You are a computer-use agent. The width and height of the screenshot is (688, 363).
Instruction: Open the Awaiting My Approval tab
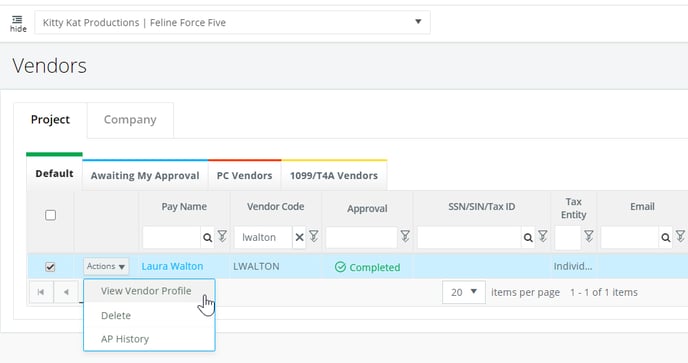(x=145, y=176)
